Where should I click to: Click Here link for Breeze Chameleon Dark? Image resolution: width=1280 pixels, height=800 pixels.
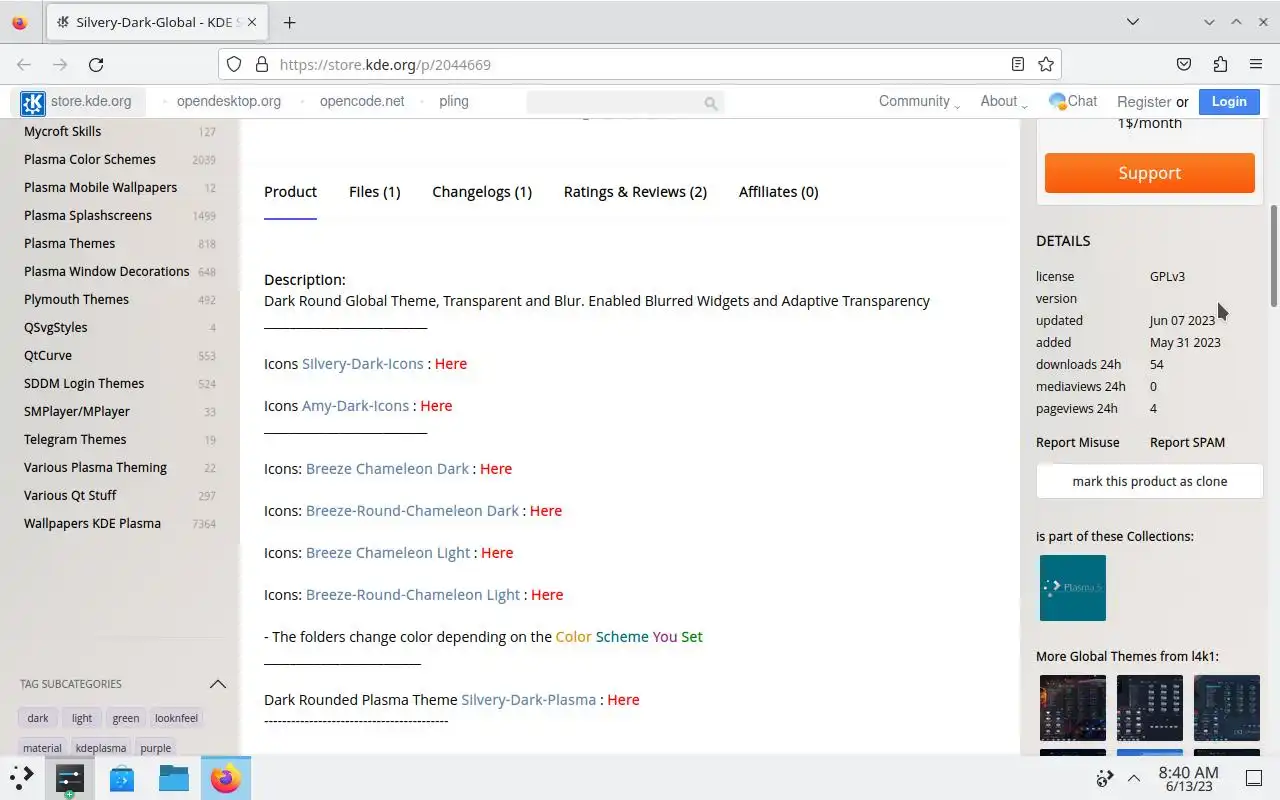tap(496, 469)
